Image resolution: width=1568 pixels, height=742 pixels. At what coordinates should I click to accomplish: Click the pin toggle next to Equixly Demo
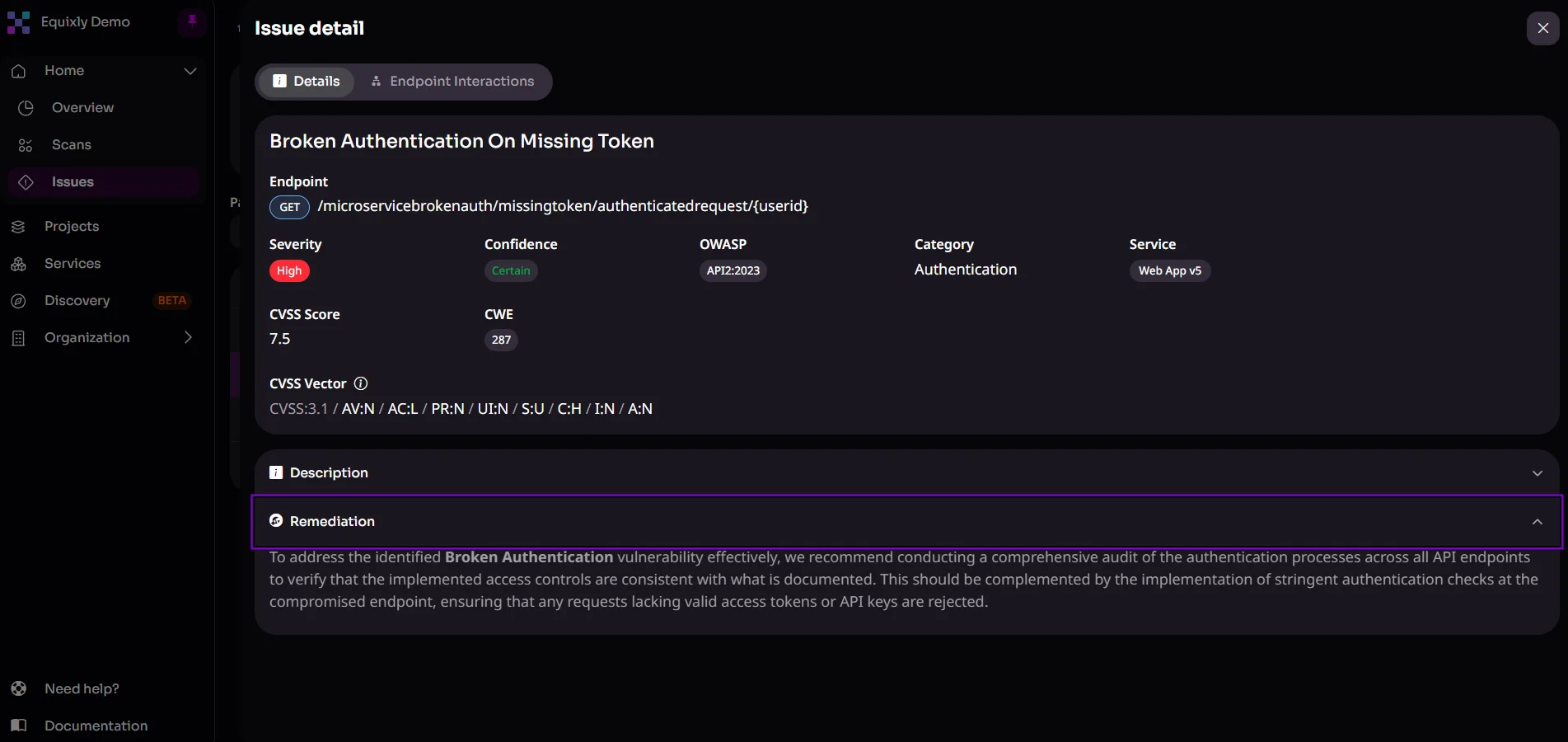[x=192, y=22]
